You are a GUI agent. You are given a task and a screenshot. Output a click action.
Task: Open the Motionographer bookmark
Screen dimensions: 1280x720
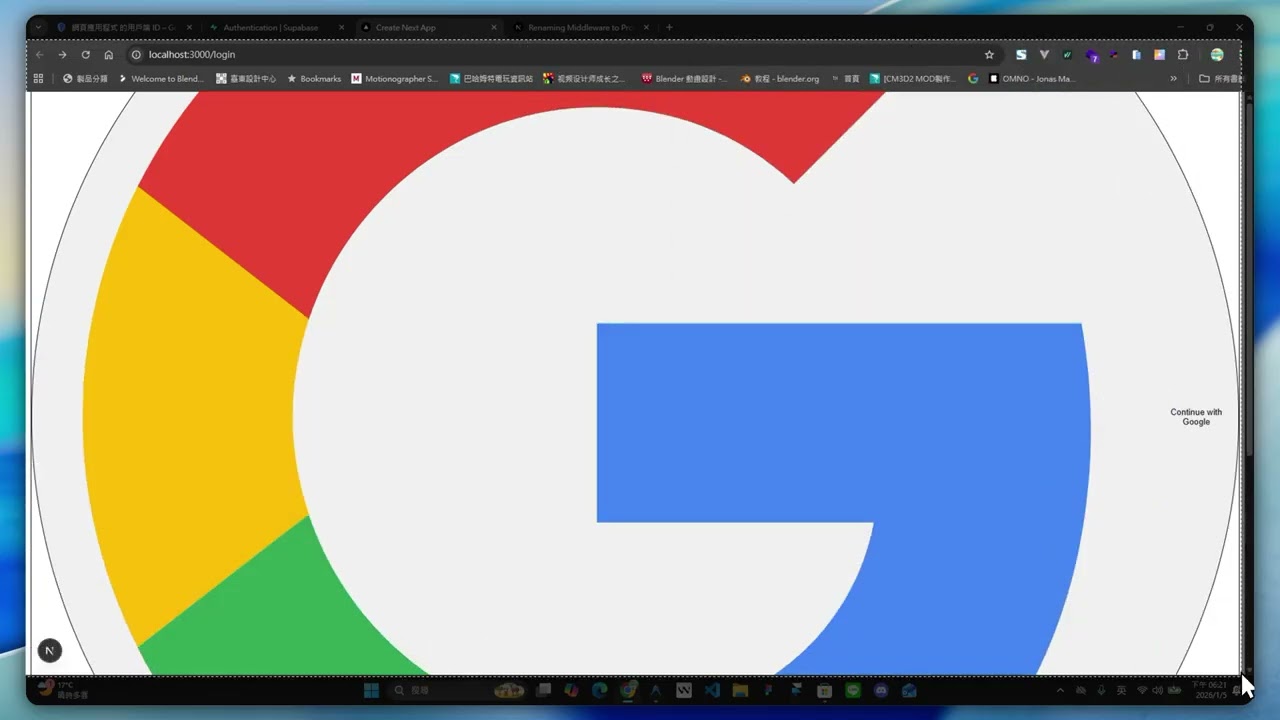(x=394, y=78)
